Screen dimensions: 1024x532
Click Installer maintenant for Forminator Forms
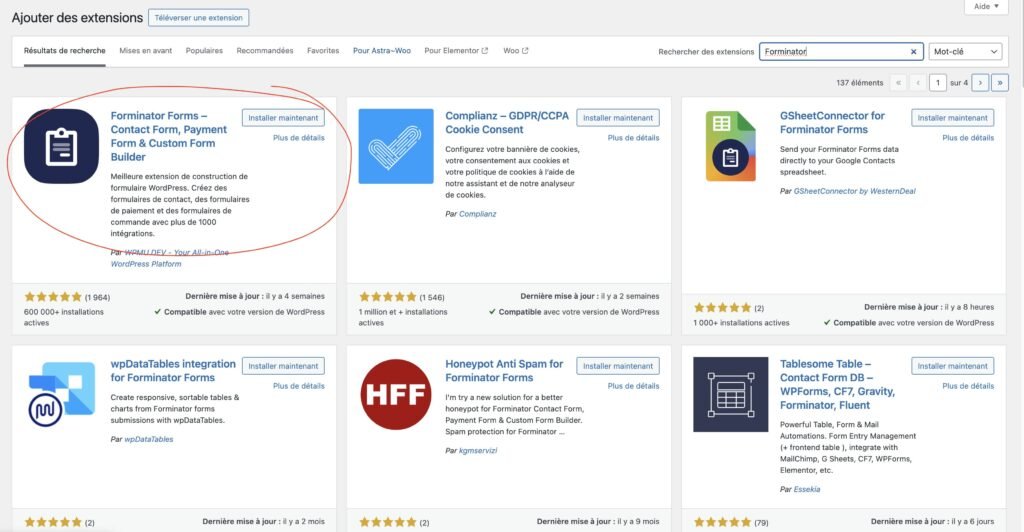click(283, 118)
